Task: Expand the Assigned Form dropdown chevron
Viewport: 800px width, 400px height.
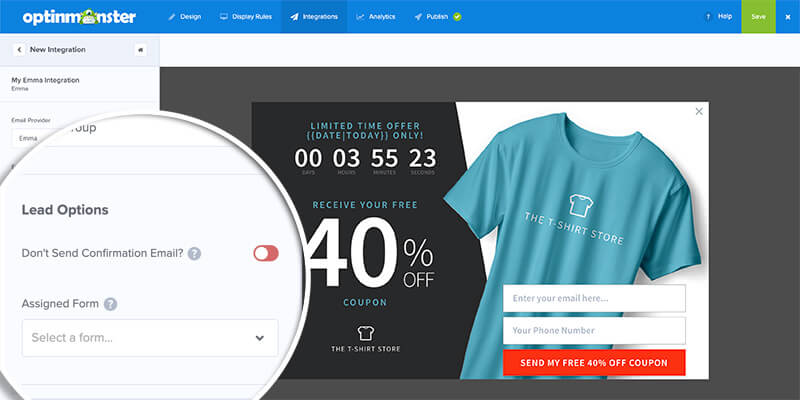Action: tap(260, 338)
